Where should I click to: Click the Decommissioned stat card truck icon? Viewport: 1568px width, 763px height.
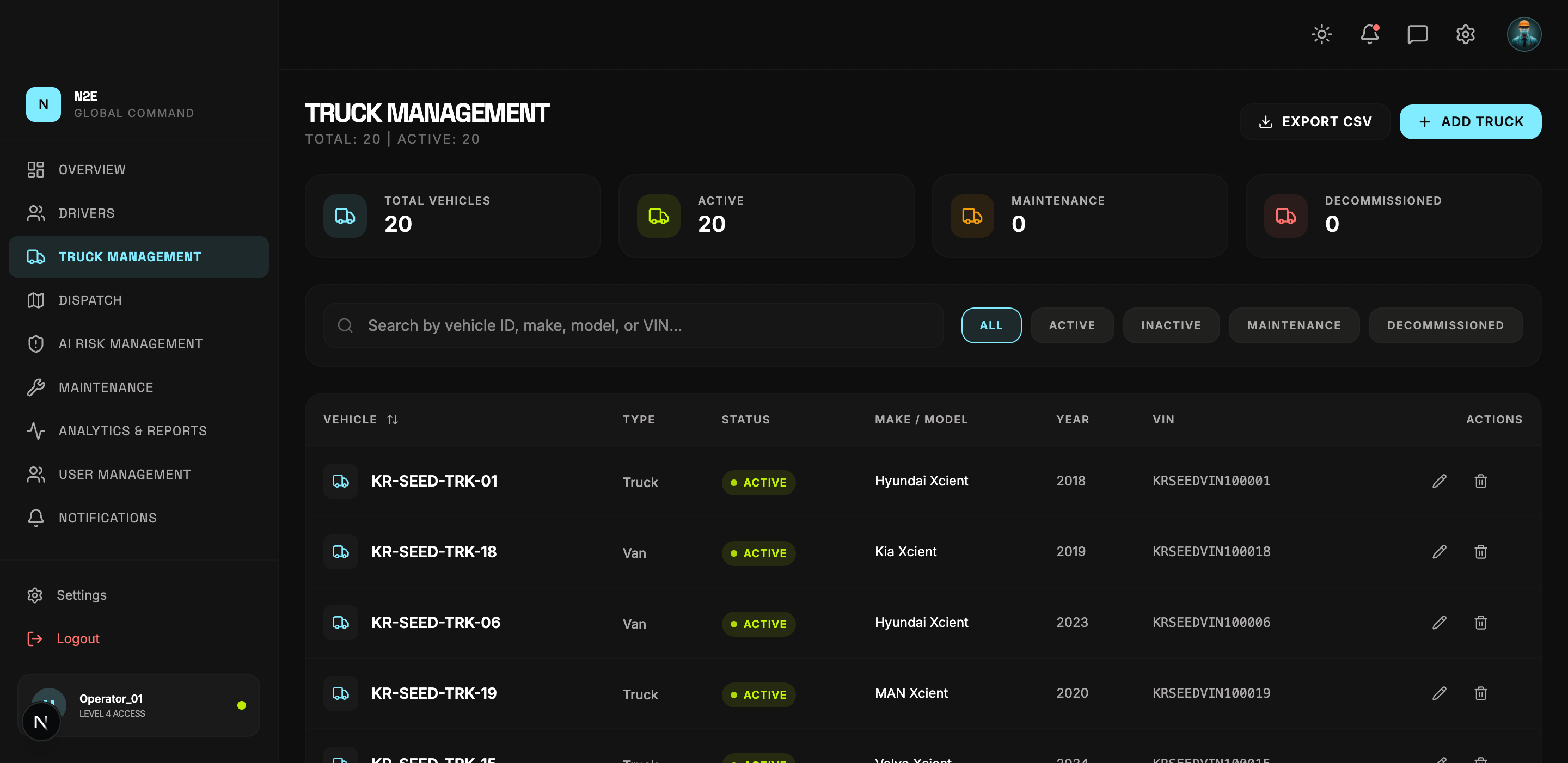tap(1285, 216)
